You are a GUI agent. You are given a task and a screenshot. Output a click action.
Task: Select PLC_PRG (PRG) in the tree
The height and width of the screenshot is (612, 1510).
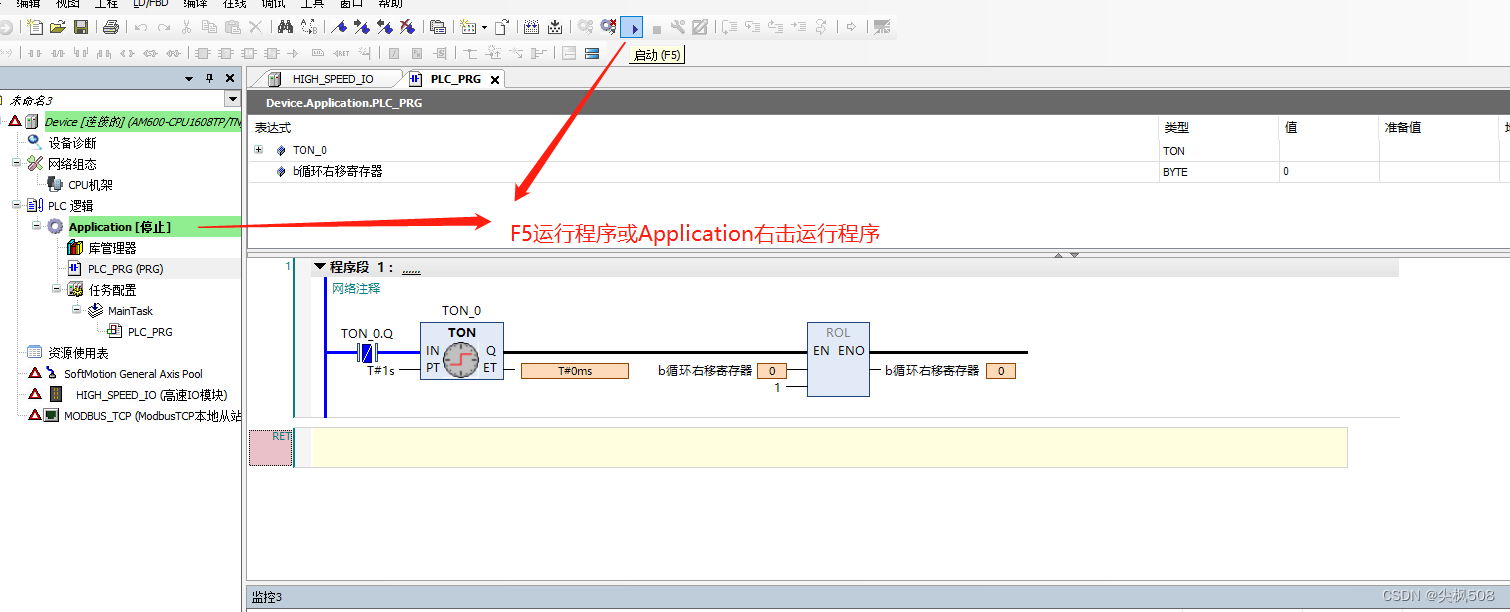coord(125,269)
